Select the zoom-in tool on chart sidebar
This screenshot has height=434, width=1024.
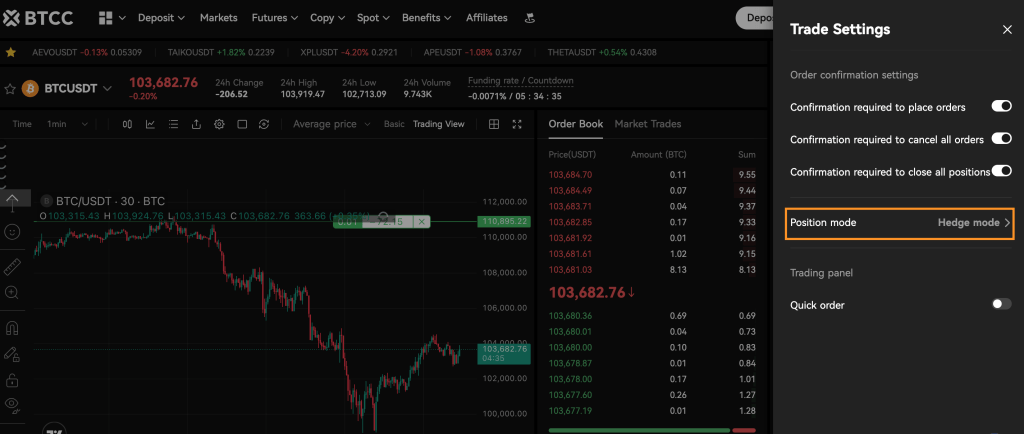[x=12, y=292]
